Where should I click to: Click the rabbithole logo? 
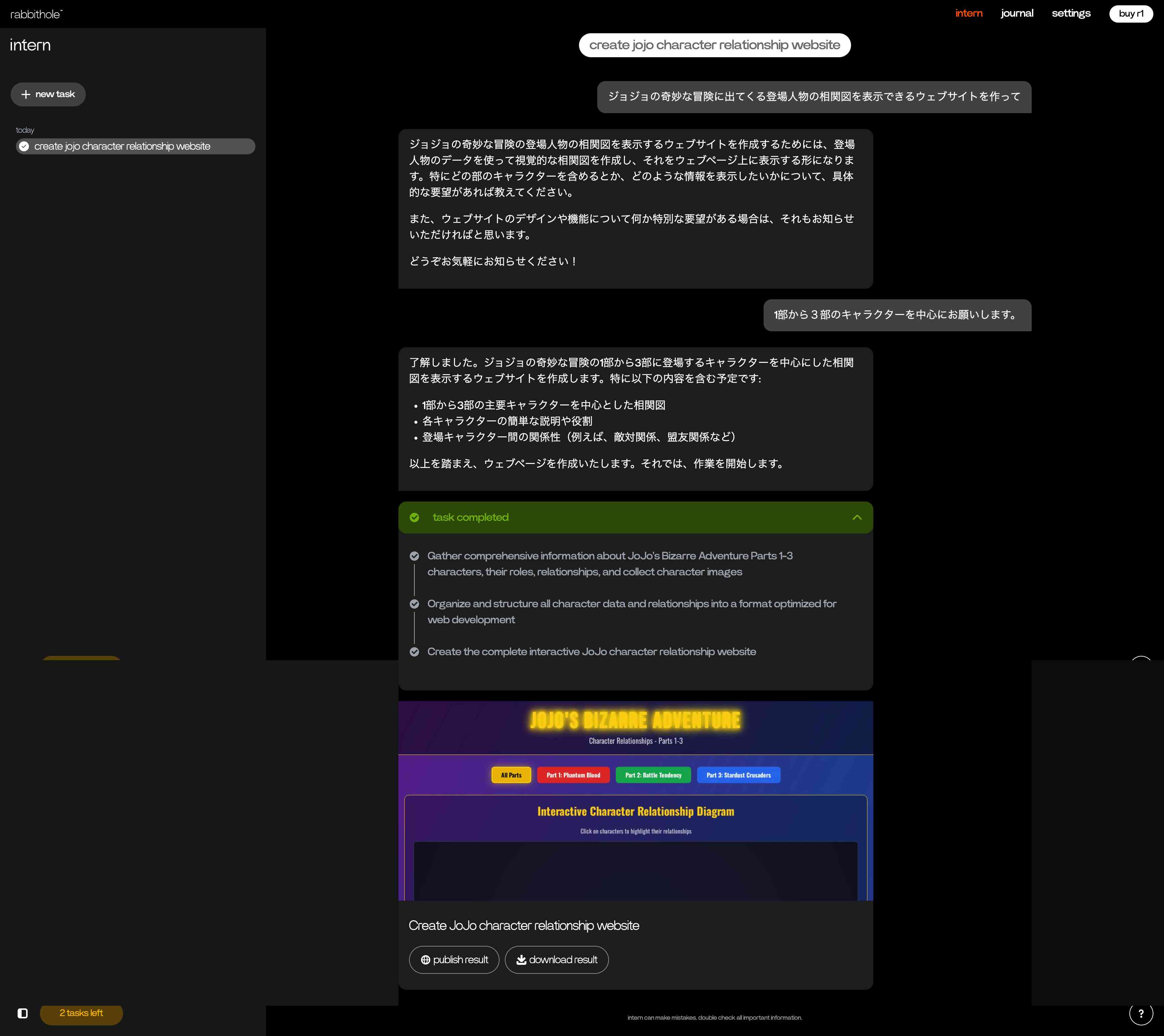[37, 14]
